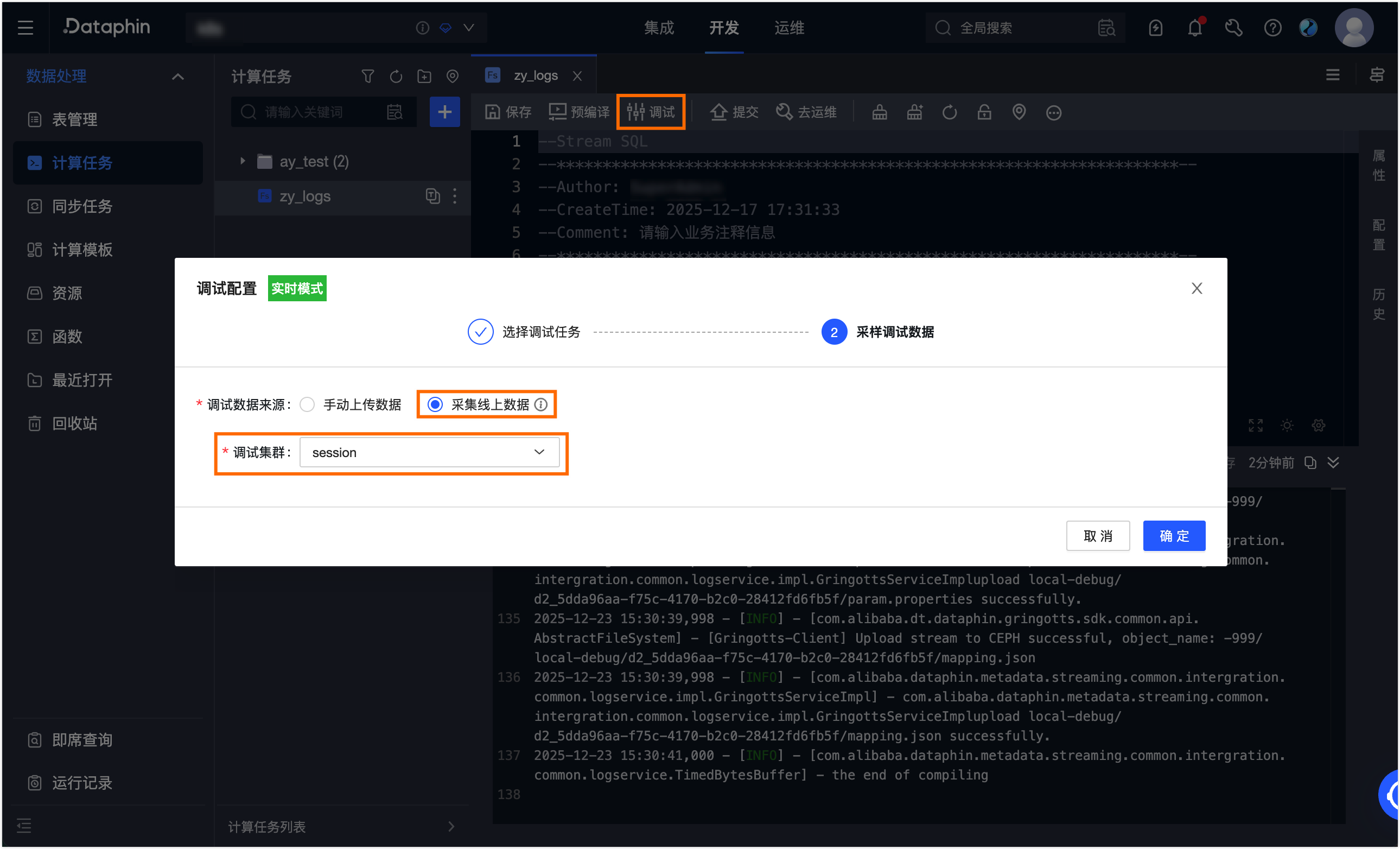Select the manual upload data (手动上传数据) radio
The width and height of the screenshot is (1400, 849).
tap(307, 404)
